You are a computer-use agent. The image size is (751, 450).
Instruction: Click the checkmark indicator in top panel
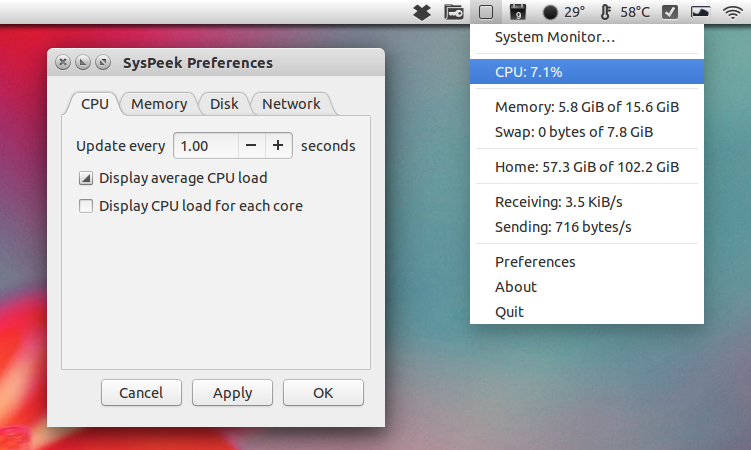coord(670,12)
